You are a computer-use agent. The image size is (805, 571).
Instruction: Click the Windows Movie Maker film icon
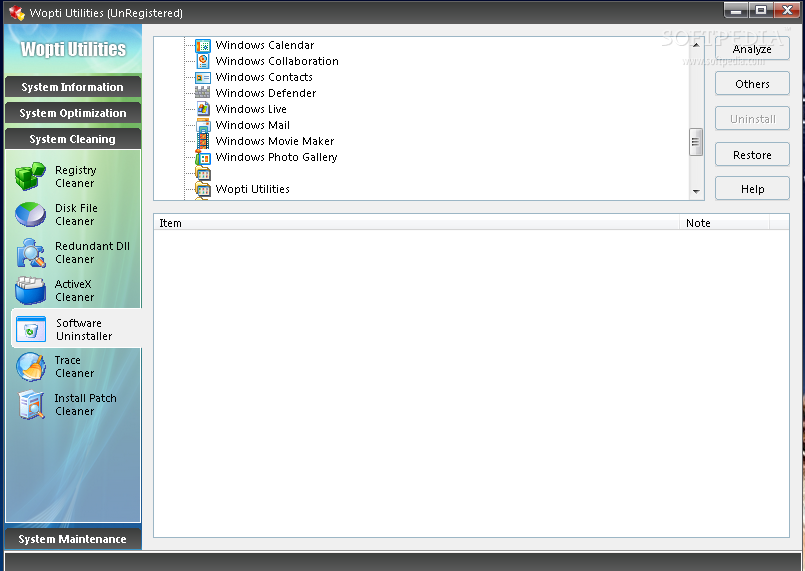point(203,141)
